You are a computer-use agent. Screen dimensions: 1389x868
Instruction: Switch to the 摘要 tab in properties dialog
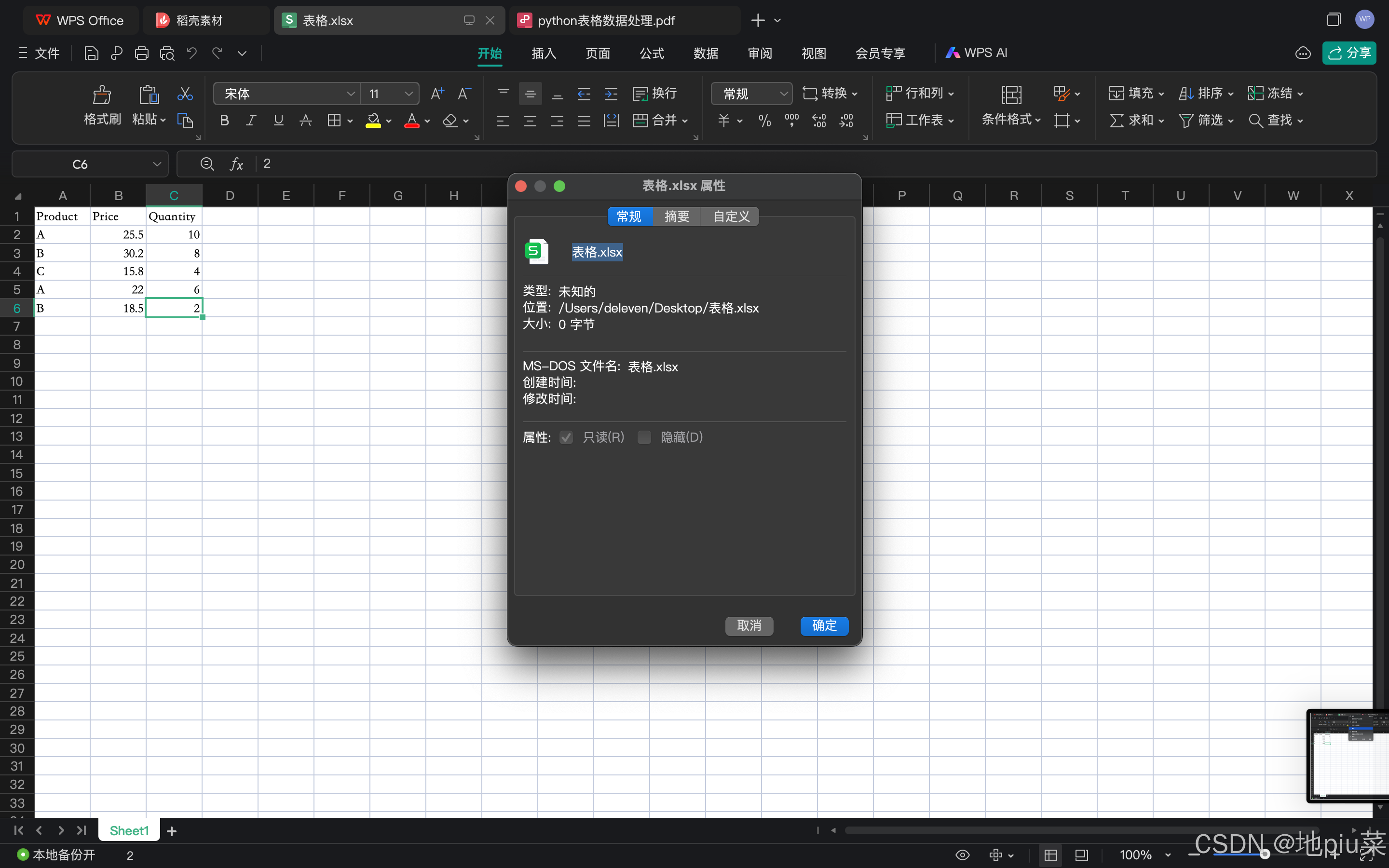(676, 217)
